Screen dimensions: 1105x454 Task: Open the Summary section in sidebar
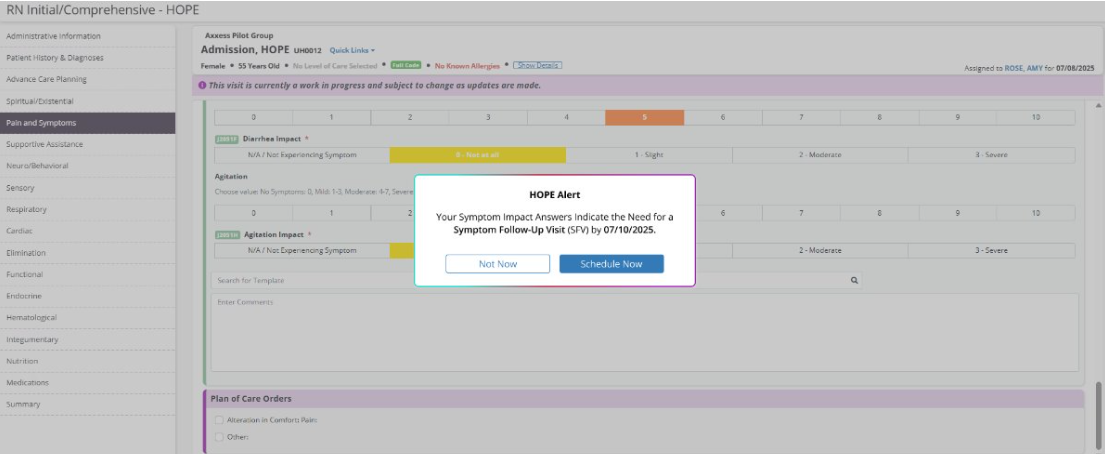tap(24, 404)
